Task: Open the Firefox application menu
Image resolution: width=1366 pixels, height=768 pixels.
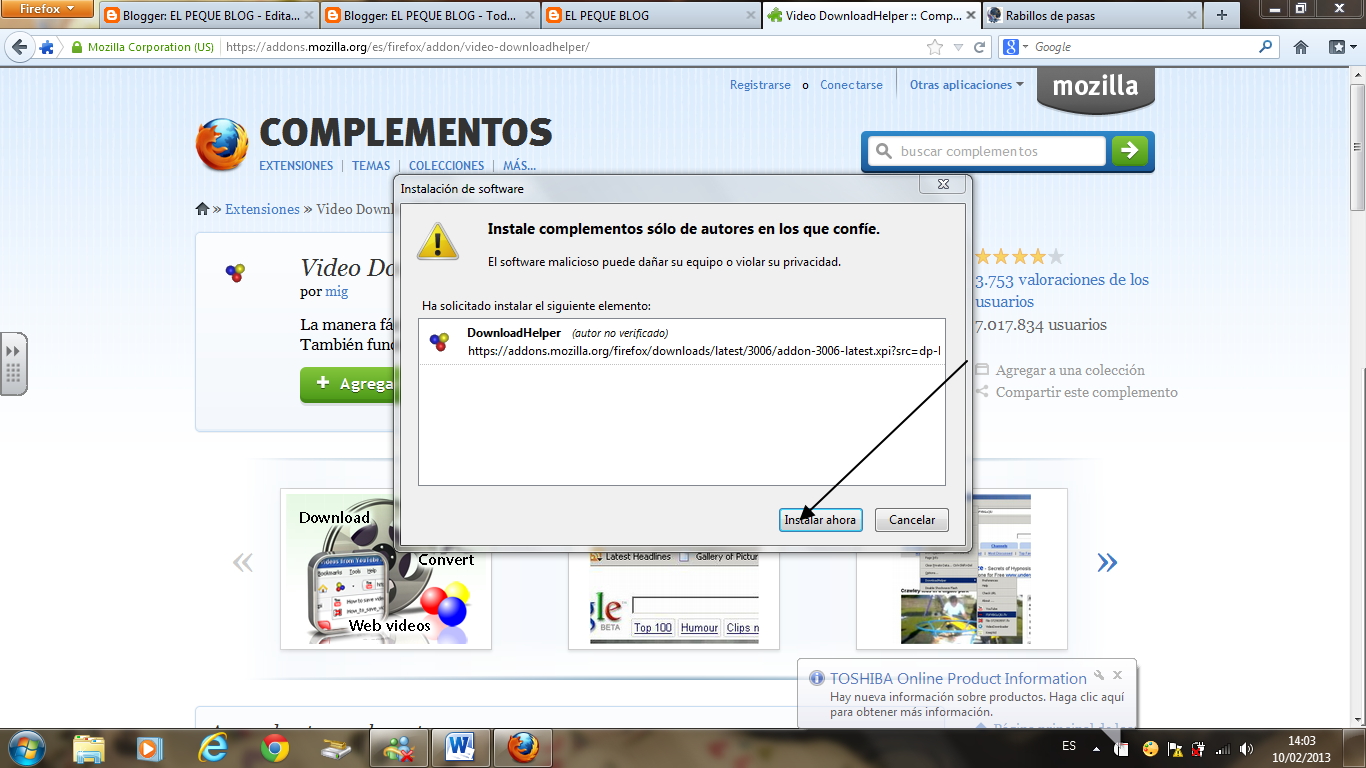Action: [x=48, y=9]
